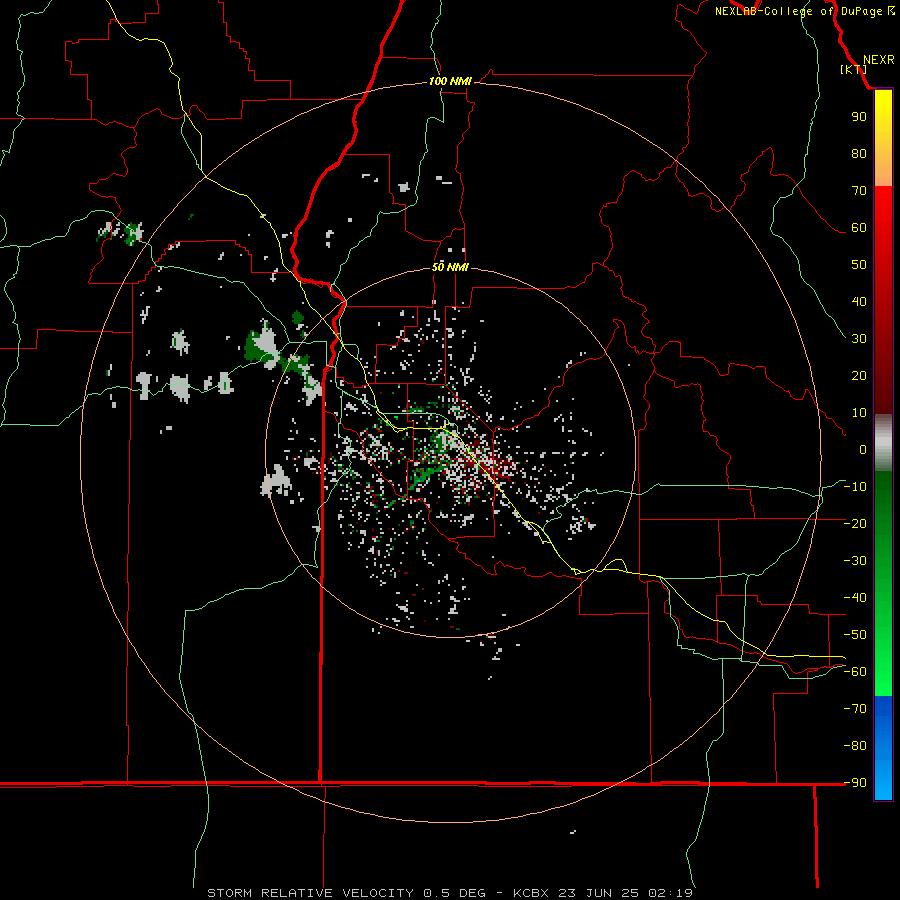
Task: Click the -20 value on the velocity scale
Action: (x=855, y=523)
